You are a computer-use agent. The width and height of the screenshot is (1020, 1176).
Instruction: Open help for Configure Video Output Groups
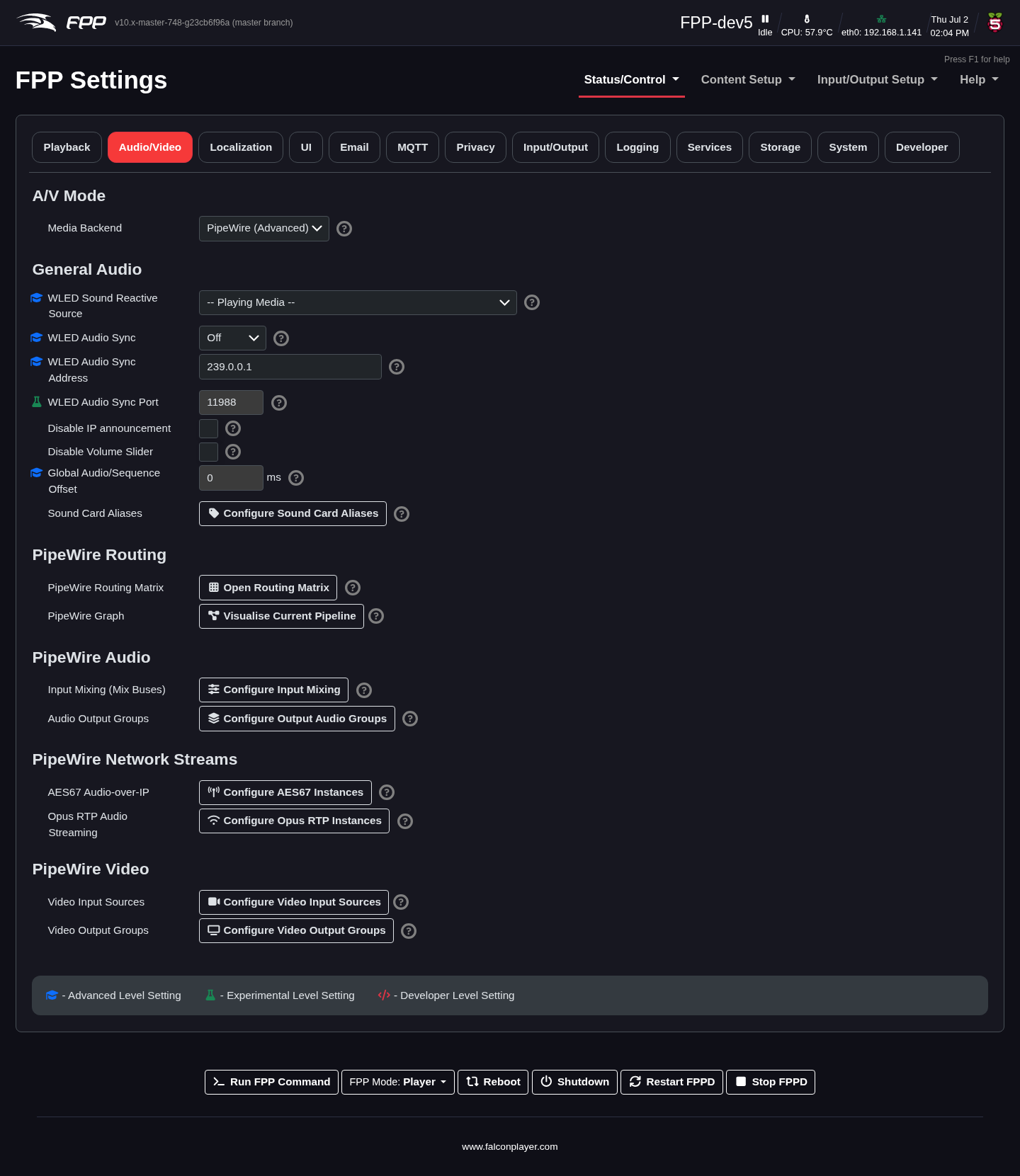(409, 931)
